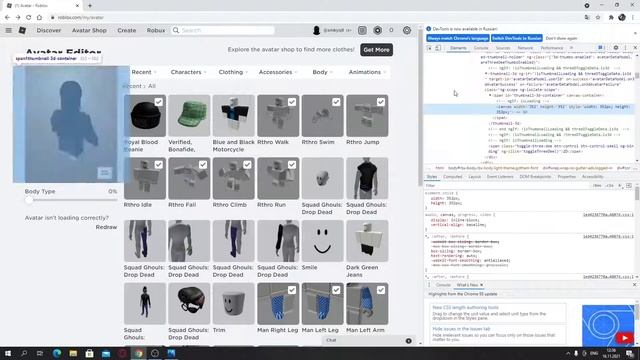Open Discover in Roblox navigation
Screen dimensions: 640x360
pos(49,30)
